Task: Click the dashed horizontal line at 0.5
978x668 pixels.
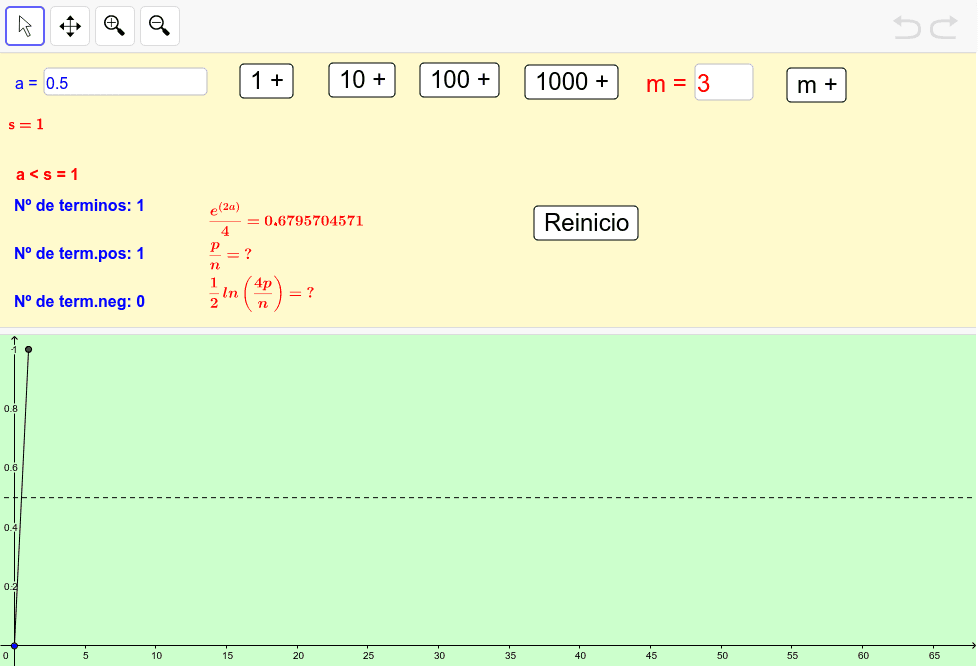Action: [x=493, y=498]
